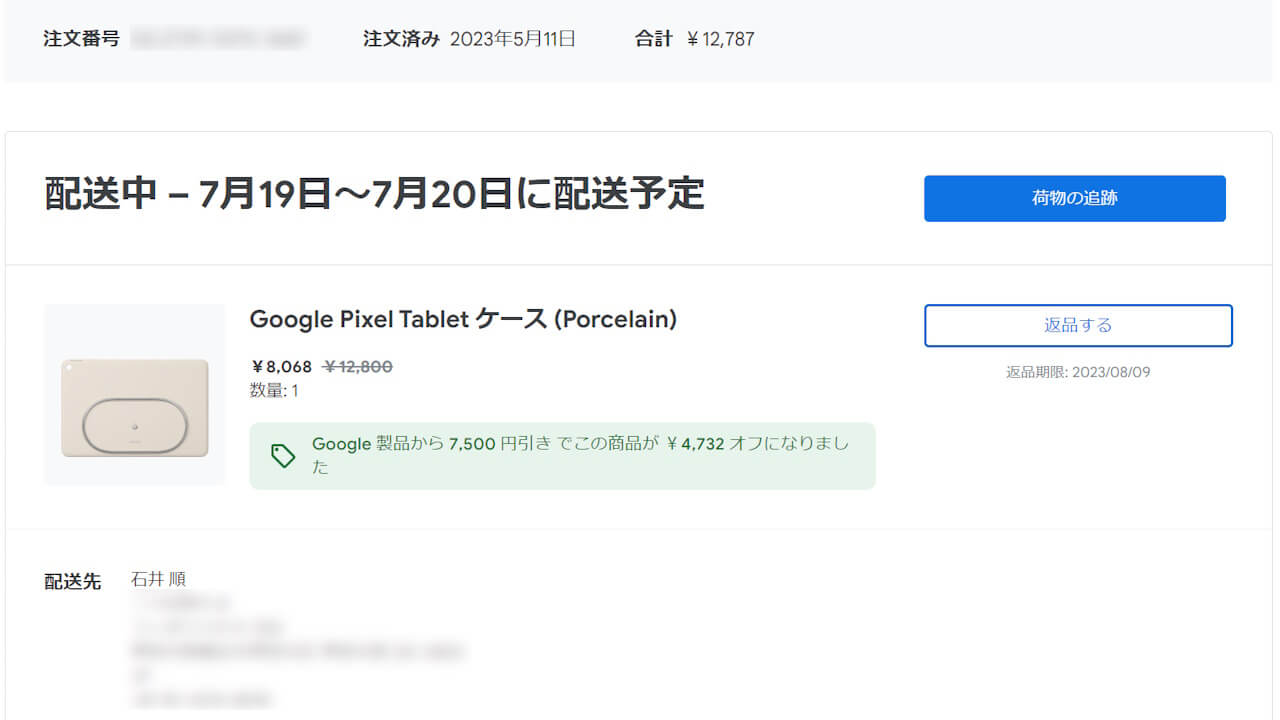
Task: Click the 合計 total label
Action: [x=652, y=39]
